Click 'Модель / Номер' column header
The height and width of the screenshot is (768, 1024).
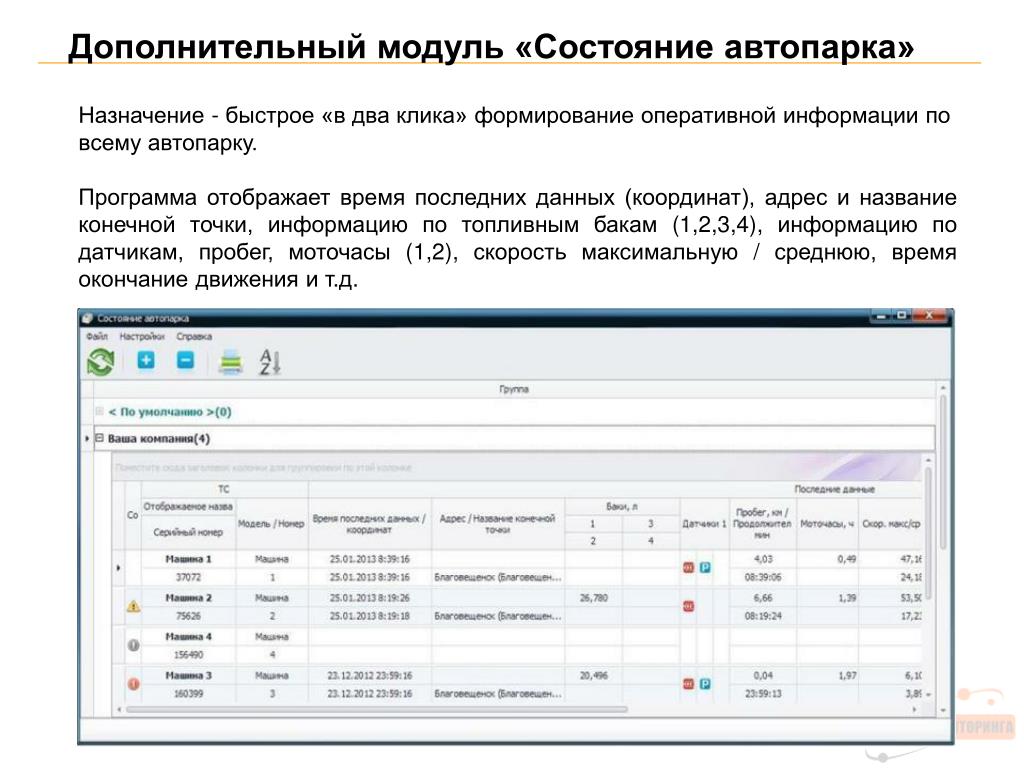[271, 524]
